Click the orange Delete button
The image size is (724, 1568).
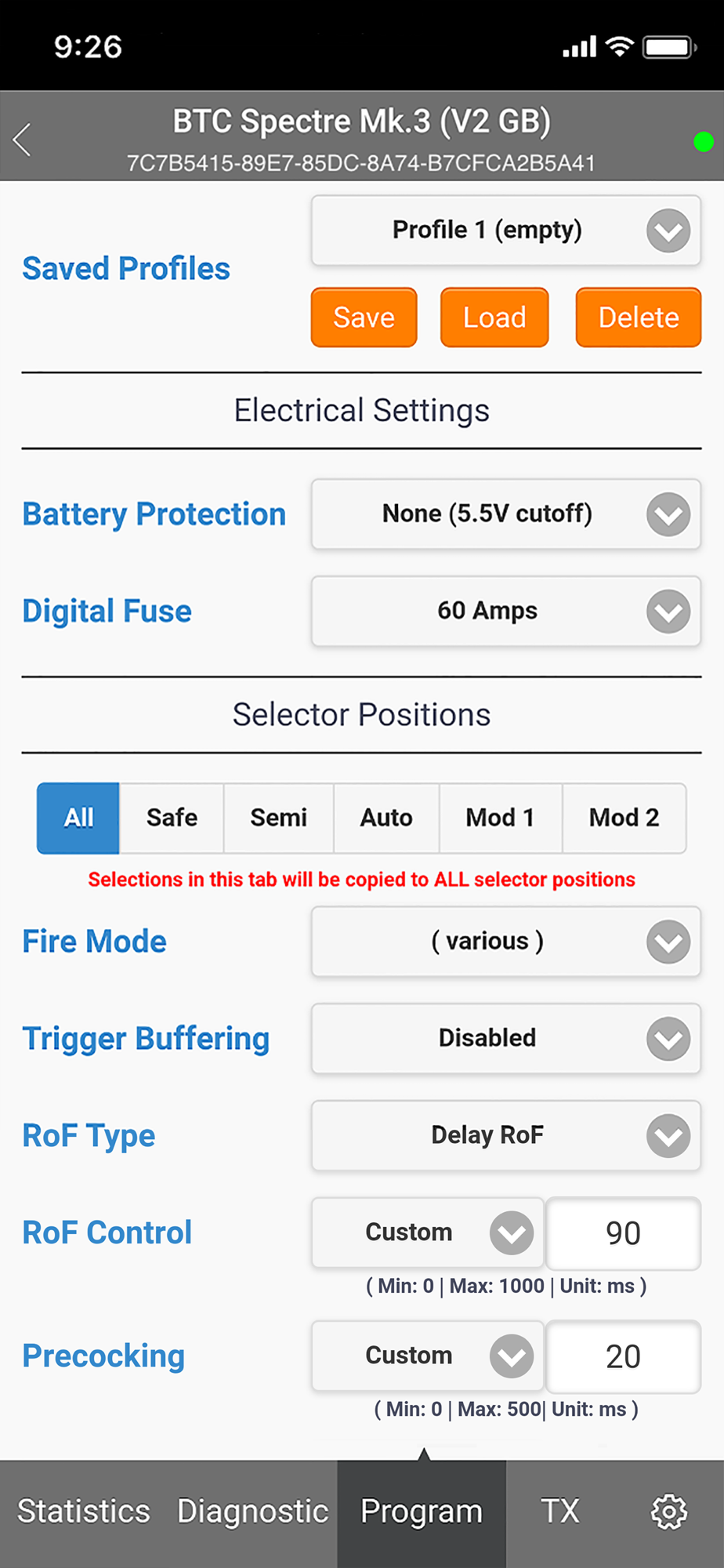639,318
